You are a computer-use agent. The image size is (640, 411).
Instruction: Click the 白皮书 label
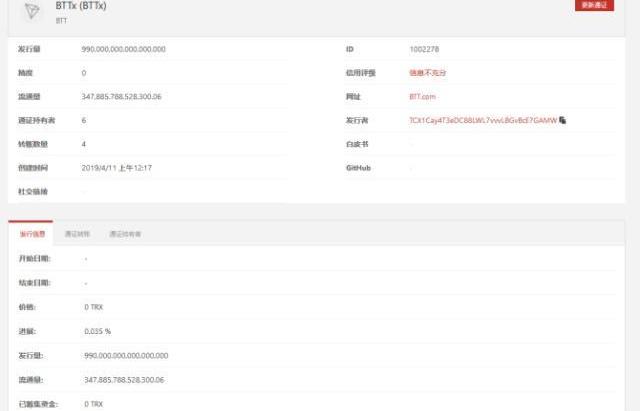tap(357, 144)
